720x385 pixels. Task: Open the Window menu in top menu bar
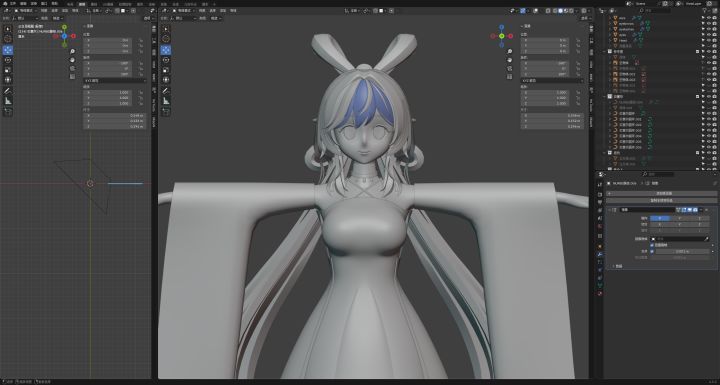44,3
